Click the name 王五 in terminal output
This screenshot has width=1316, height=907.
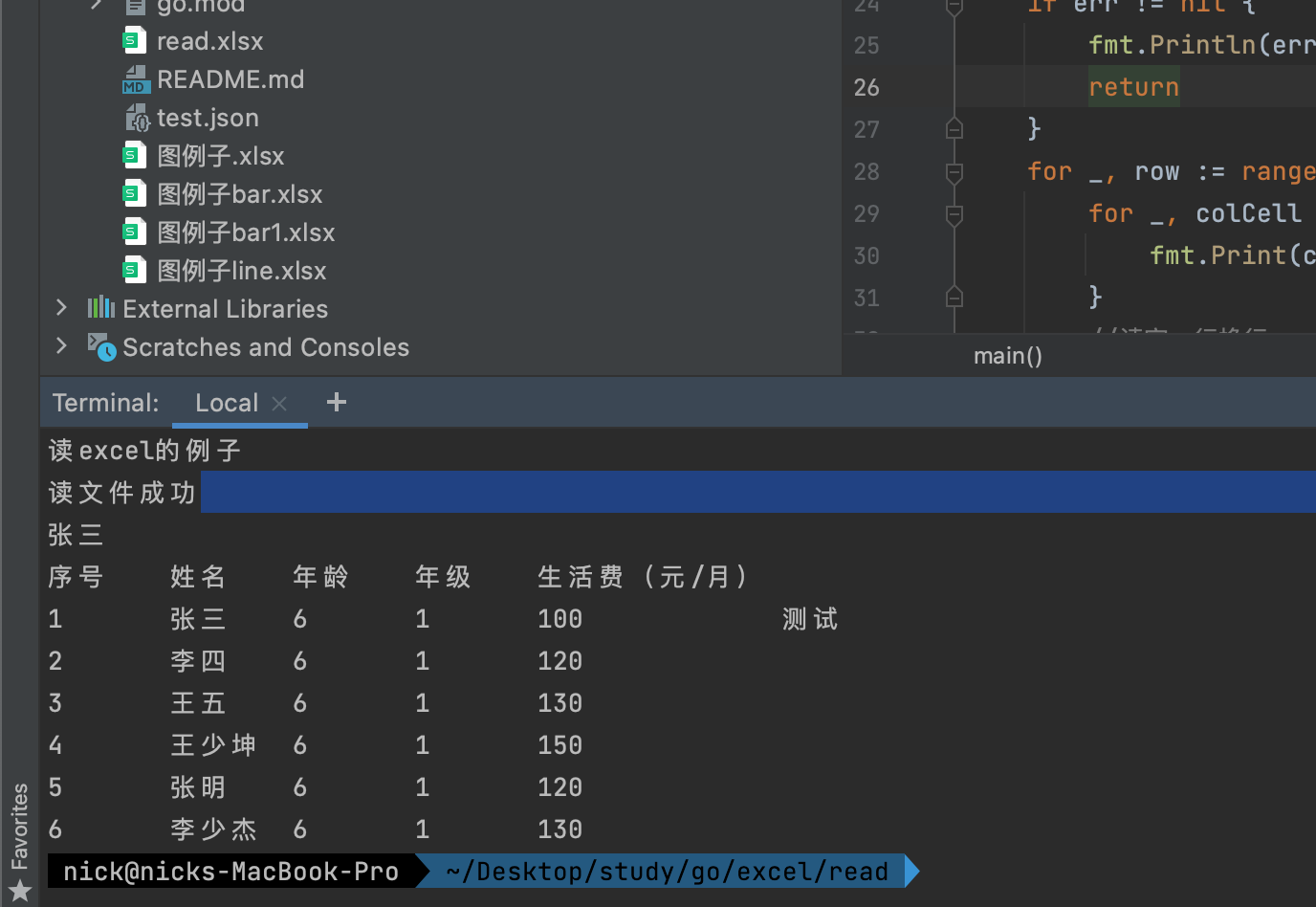tap(198, 703)
